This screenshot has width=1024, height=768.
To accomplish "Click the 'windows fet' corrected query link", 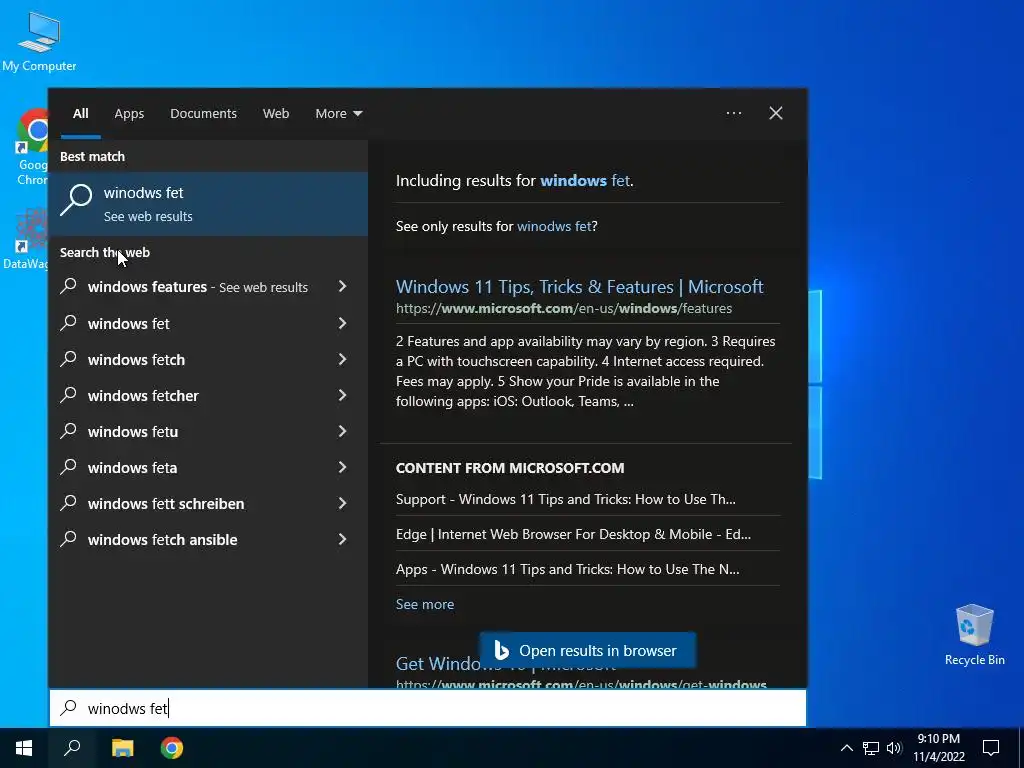I will [x=585, y=180].
